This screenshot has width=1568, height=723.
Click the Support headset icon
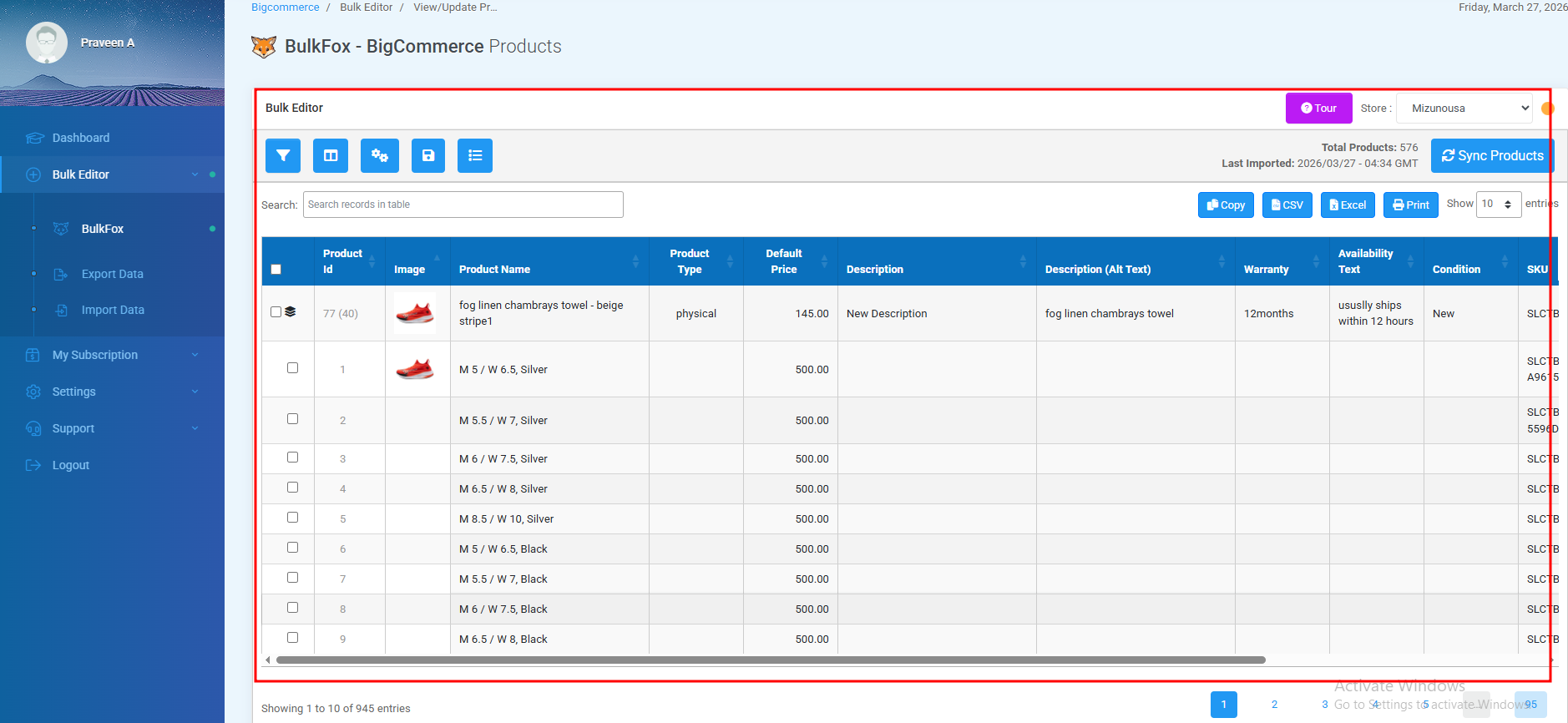(x=33, y=428)
